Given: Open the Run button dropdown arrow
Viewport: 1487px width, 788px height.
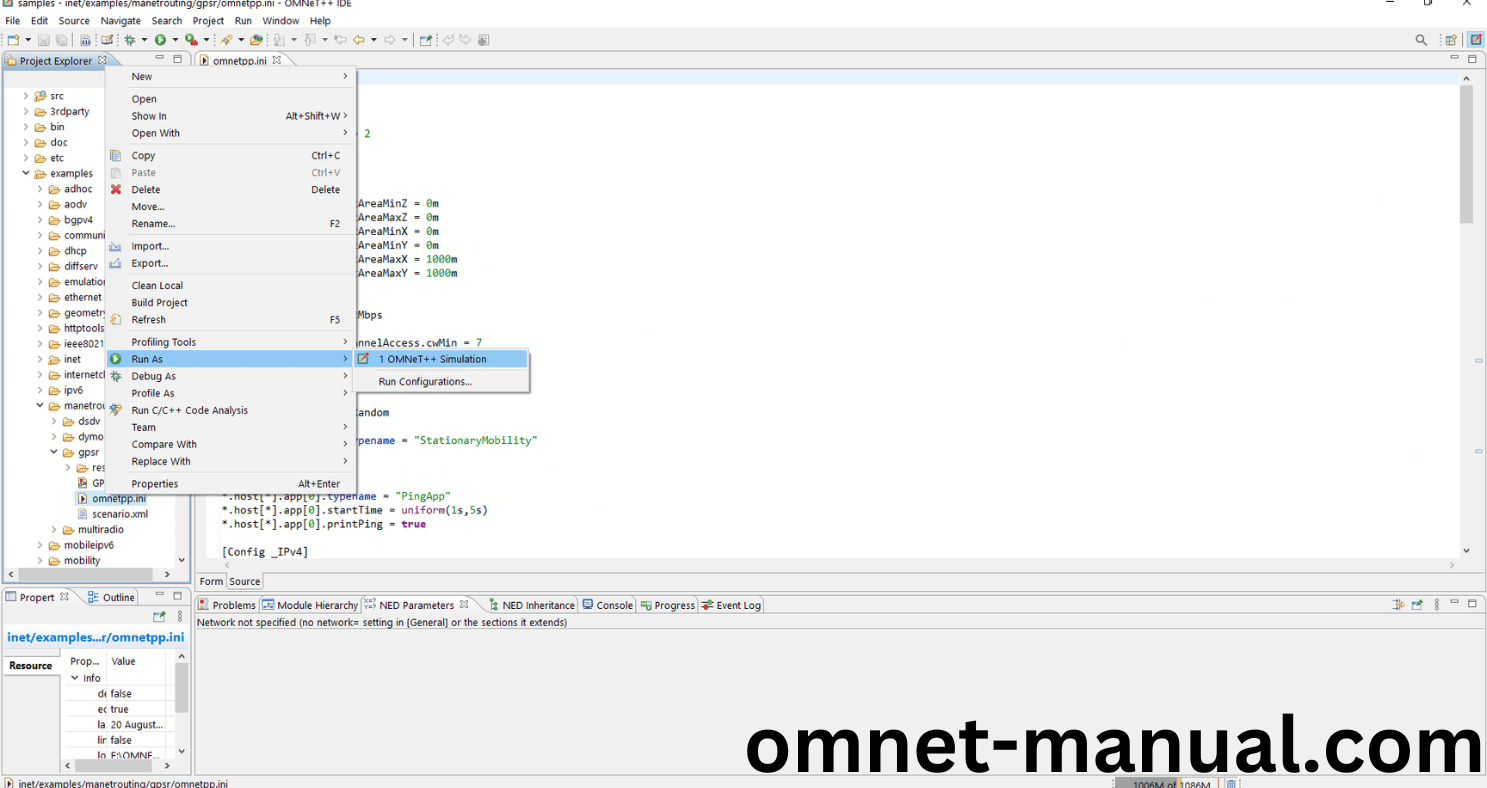Looking at the screenshot, I should pyautogui.click(x=175, y=40).
